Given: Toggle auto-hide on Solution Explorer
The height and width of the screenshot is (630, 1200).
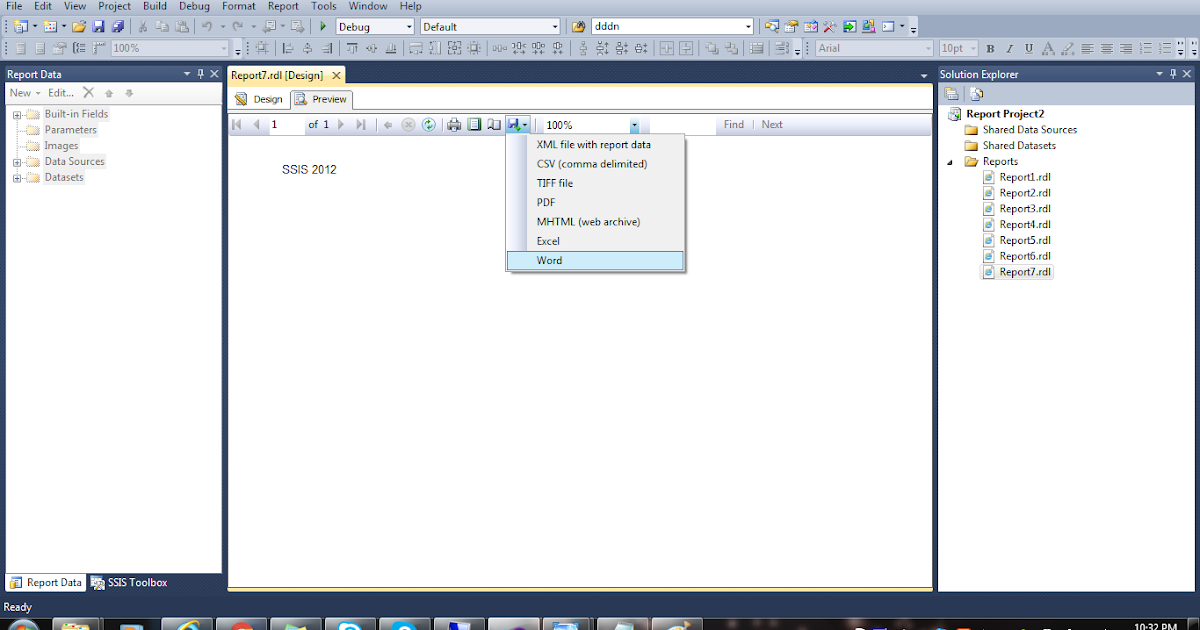Looking at the screenshot, I should (x=1173, y=73).
